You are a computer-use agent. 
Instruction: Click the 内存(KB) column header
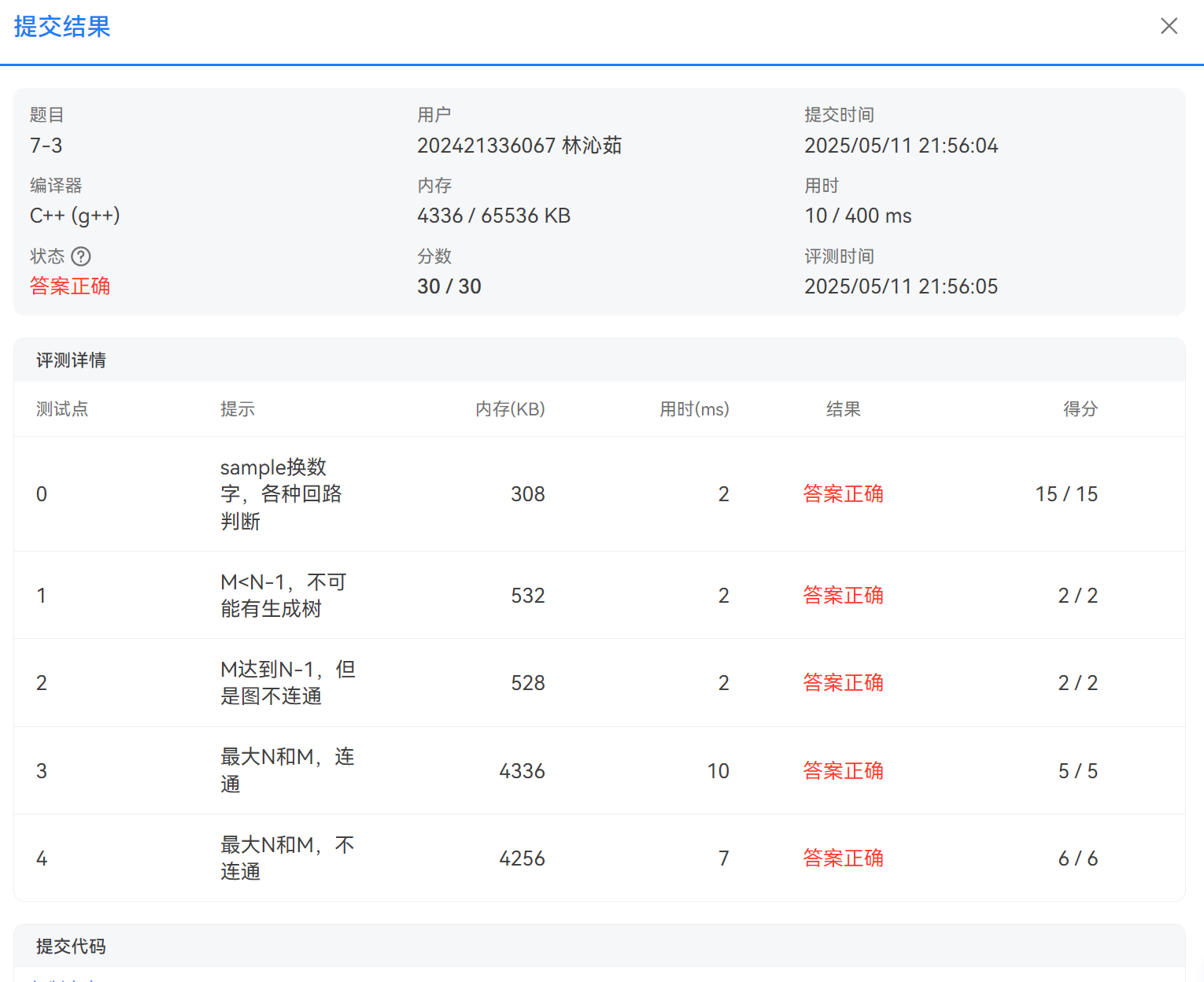pos(510,409)
